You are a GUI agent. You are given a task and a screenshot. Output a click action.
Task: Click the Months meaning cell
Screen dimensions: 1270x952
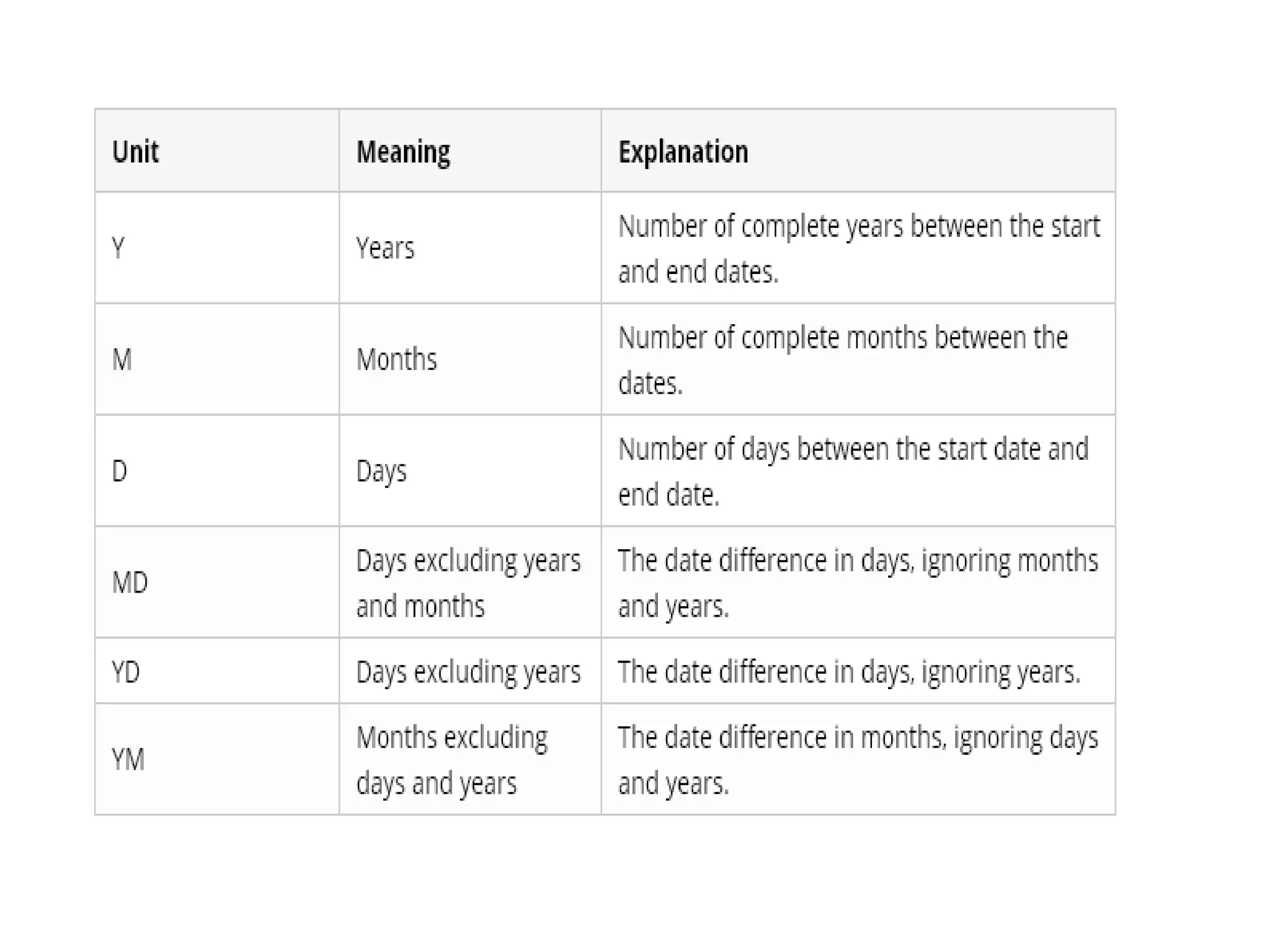(x=396, y=359)
